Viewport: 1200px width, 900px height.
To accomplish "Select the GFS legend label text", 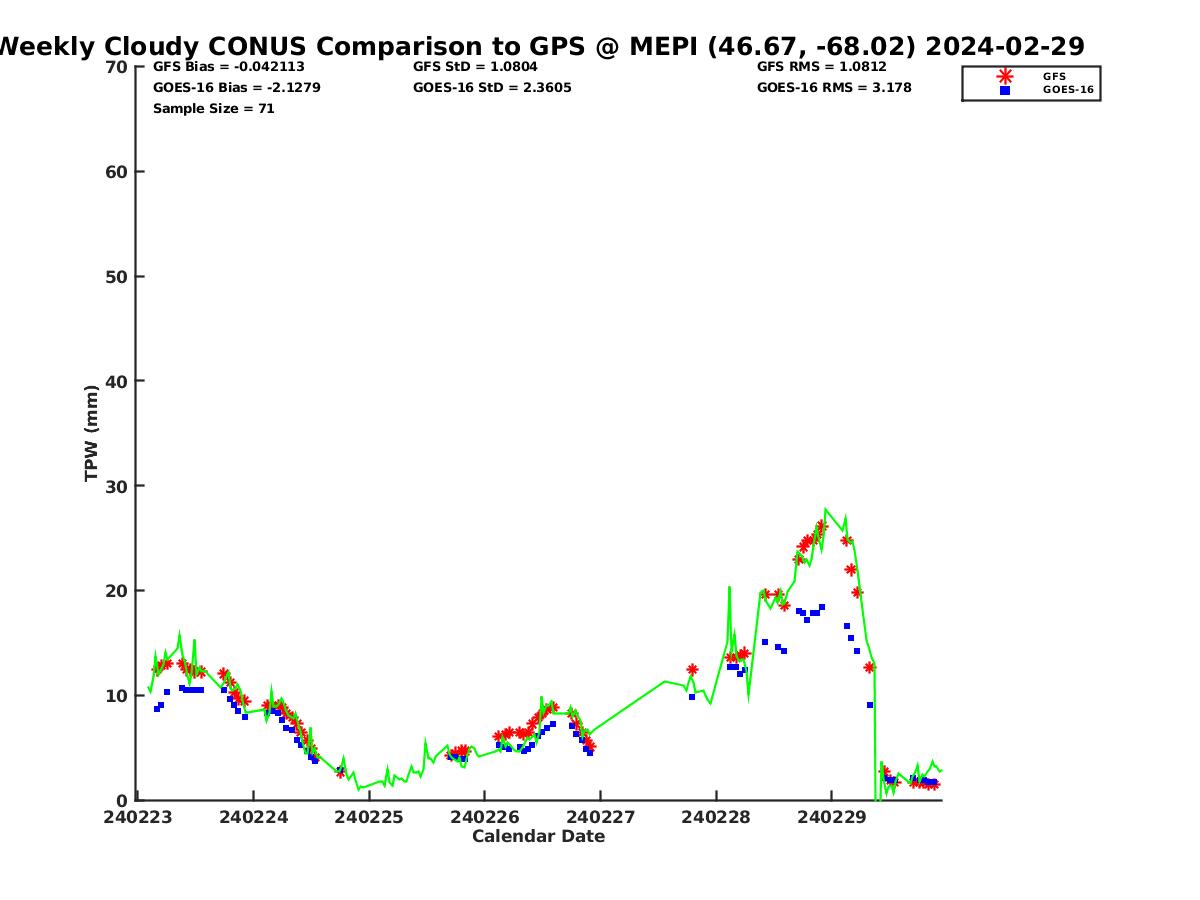I will click(1054, 76).
